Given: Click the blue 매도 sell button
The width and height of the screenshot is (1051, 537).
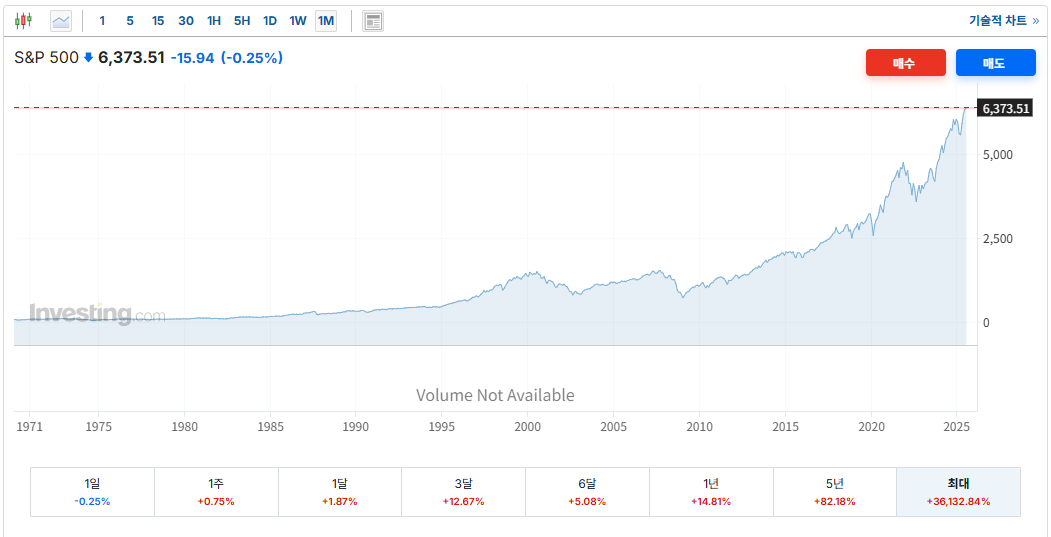Looking at the screenshot, I should tap(995, 62).
